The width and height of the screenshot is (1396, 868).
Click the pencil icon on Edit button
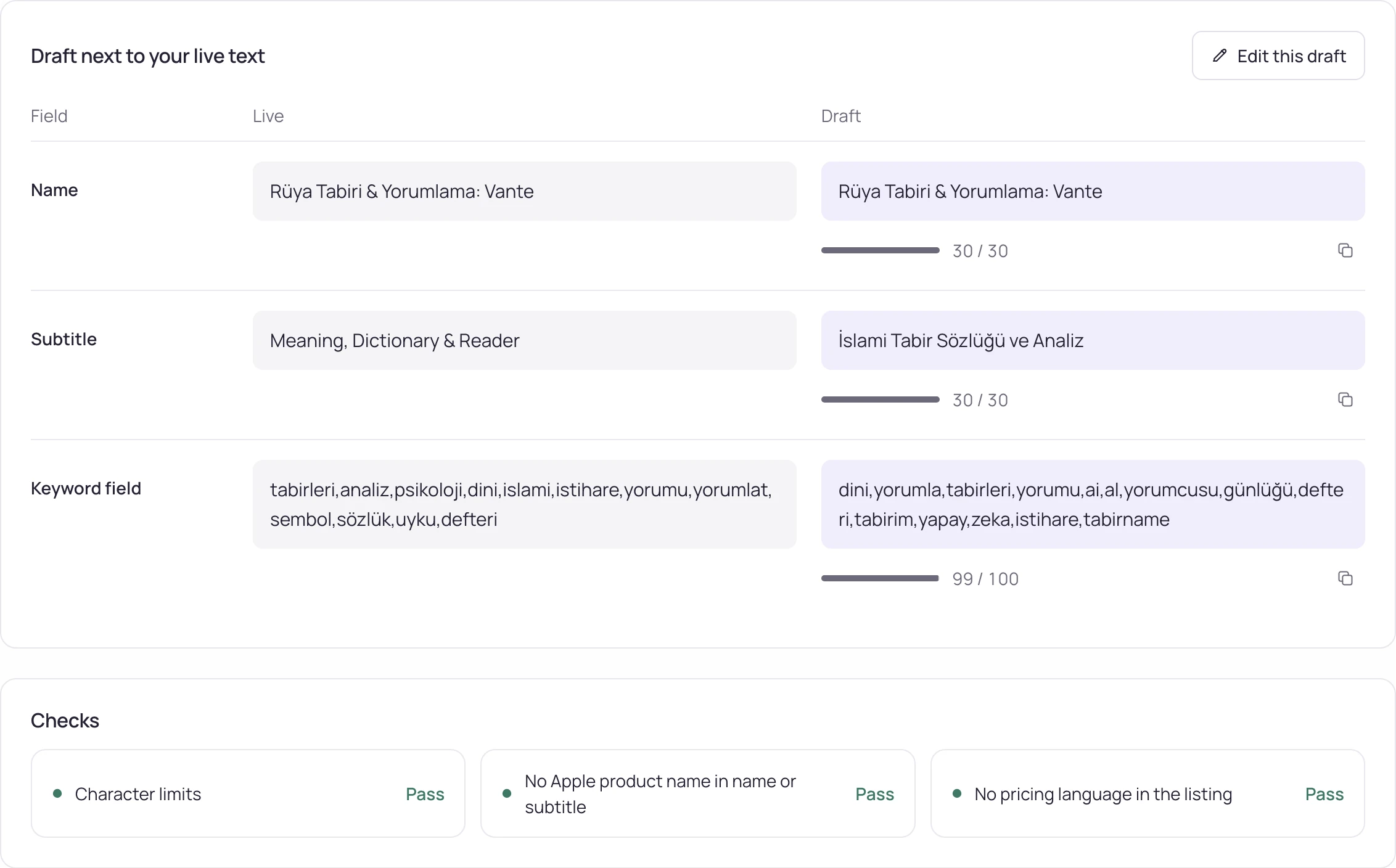[x=1219, y=55]
